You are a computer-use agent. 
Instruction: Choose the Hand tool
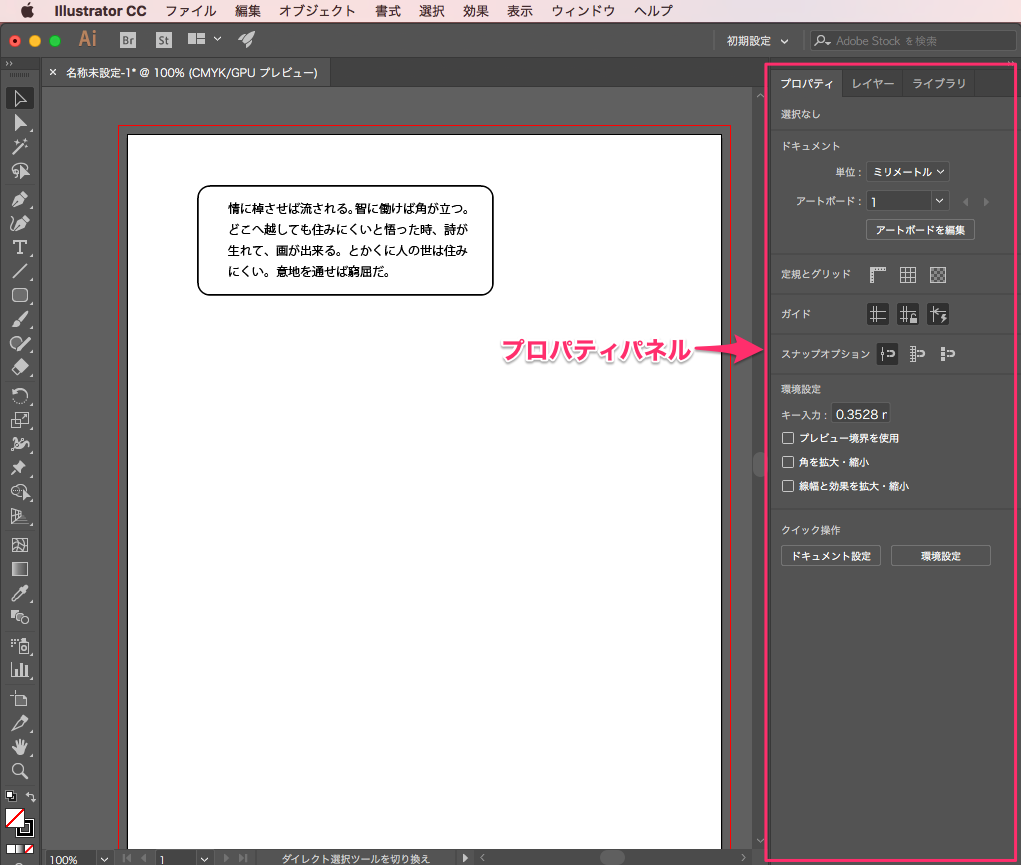coord(19,747)
